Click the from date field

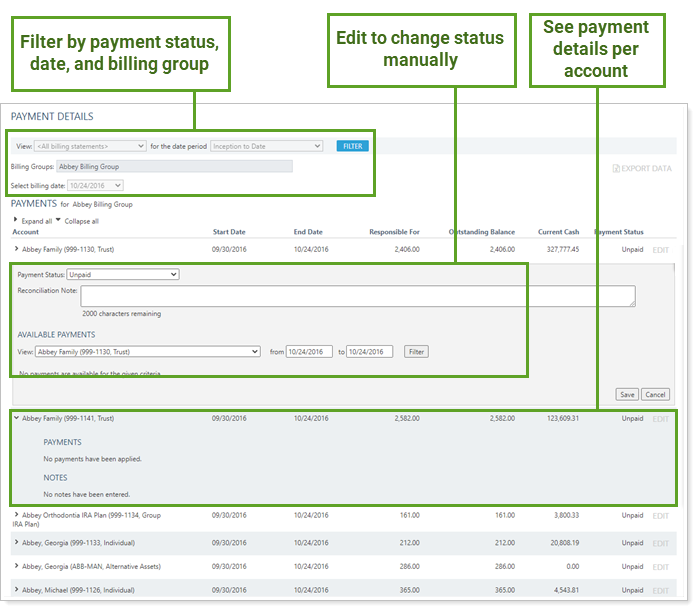pyautogui.click(x=309, y=352)
